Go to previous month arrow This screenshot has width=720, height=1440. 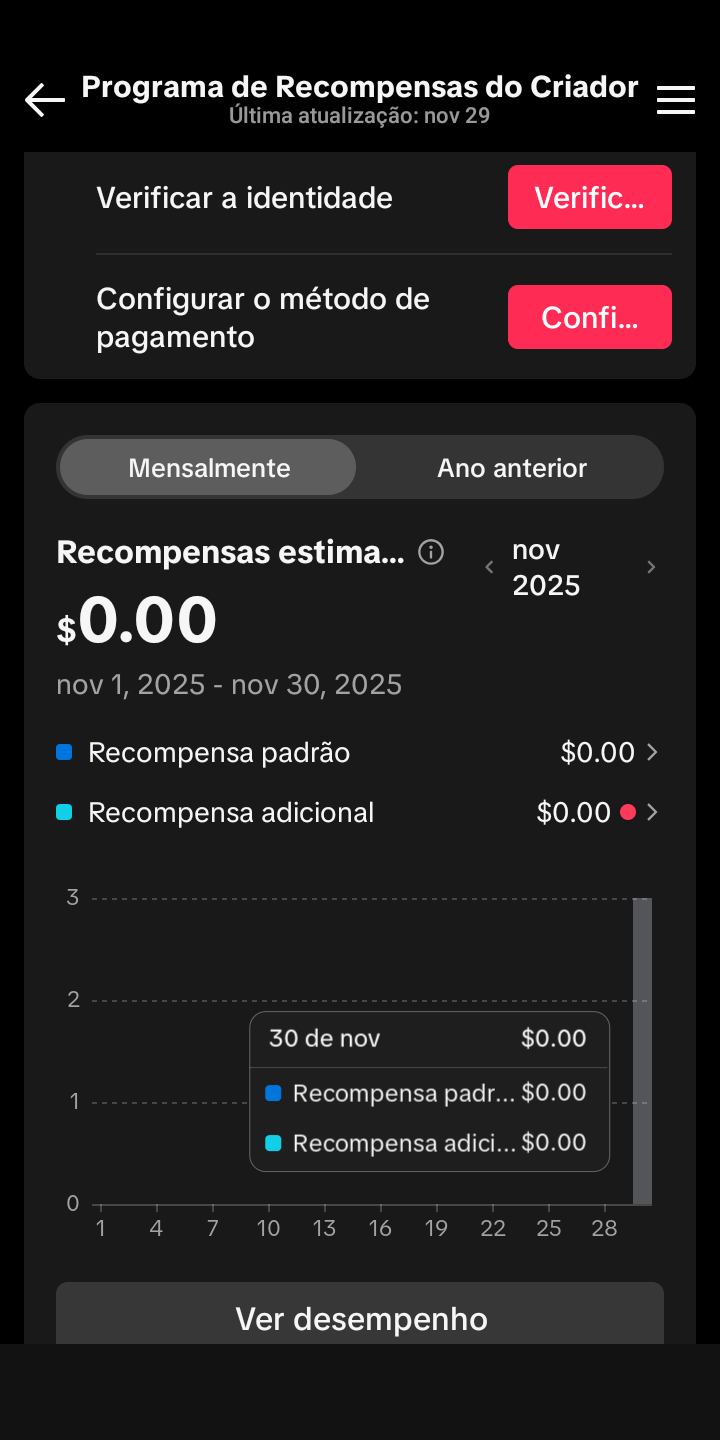tap(489, 567)
